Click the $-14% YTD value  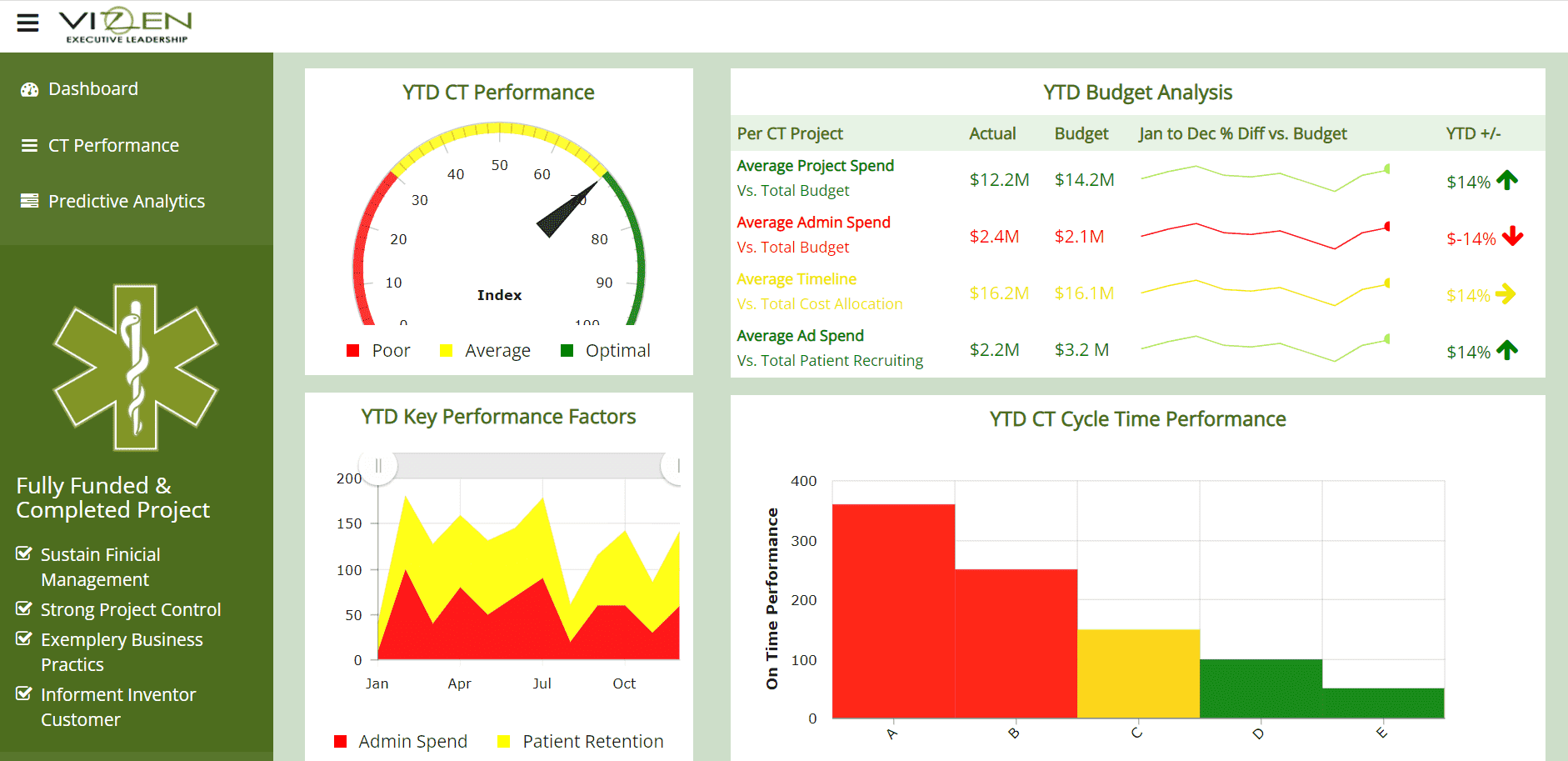(x=1471, y=239)
